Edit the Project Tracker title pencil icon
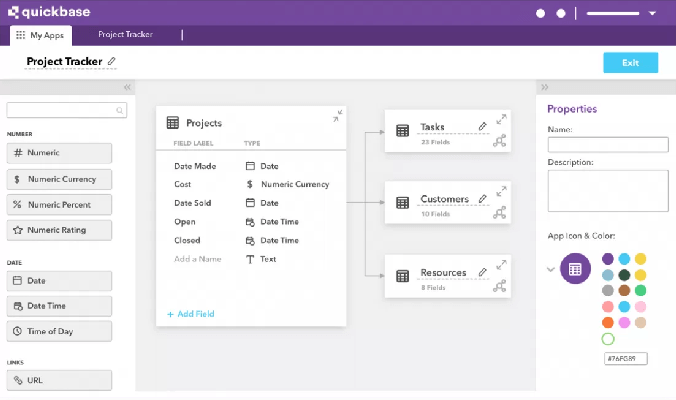This screenshot has height=400, width=676. pos(112,61)
